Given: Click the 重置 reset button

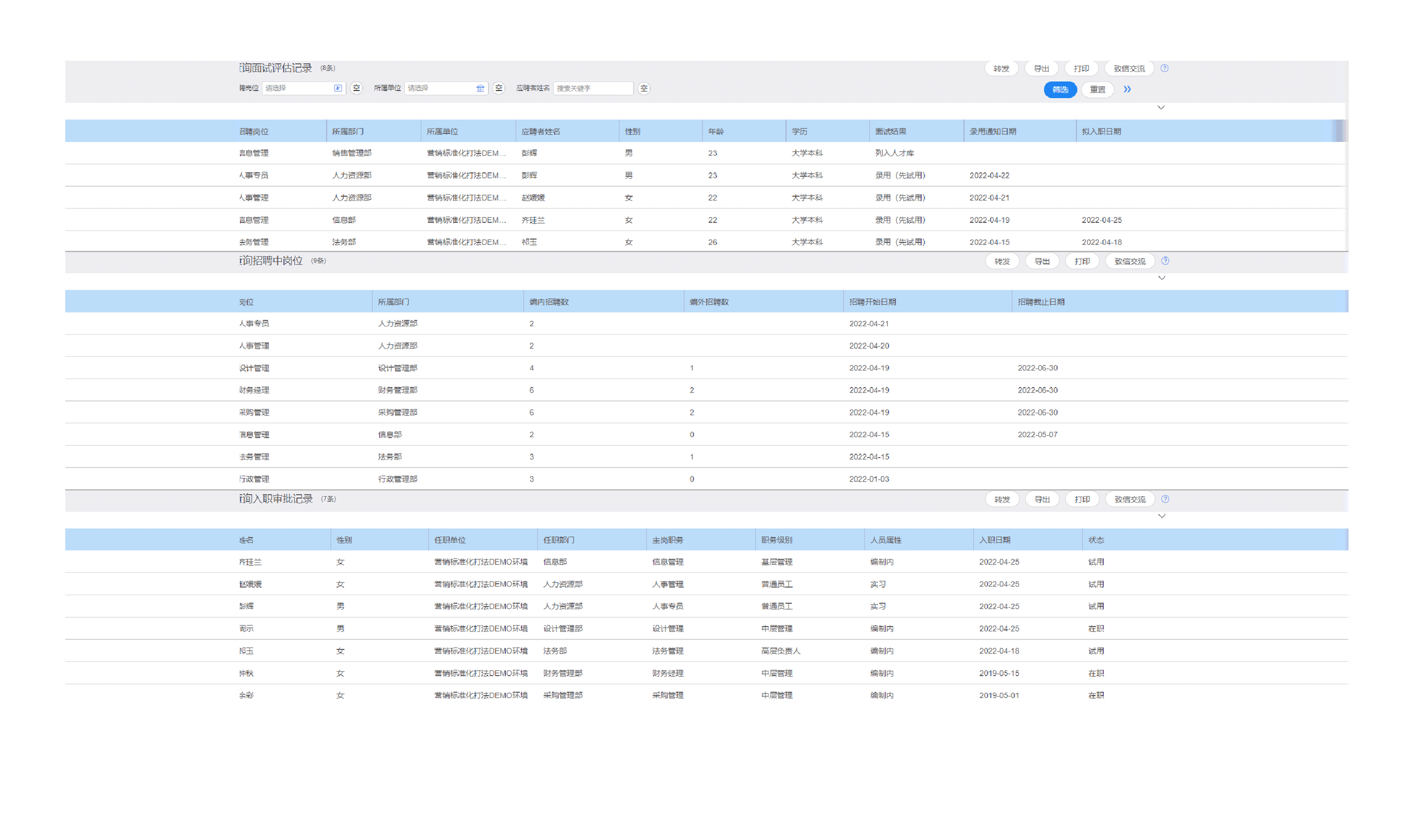Looking at the screenshot, I should [1097, 89].
